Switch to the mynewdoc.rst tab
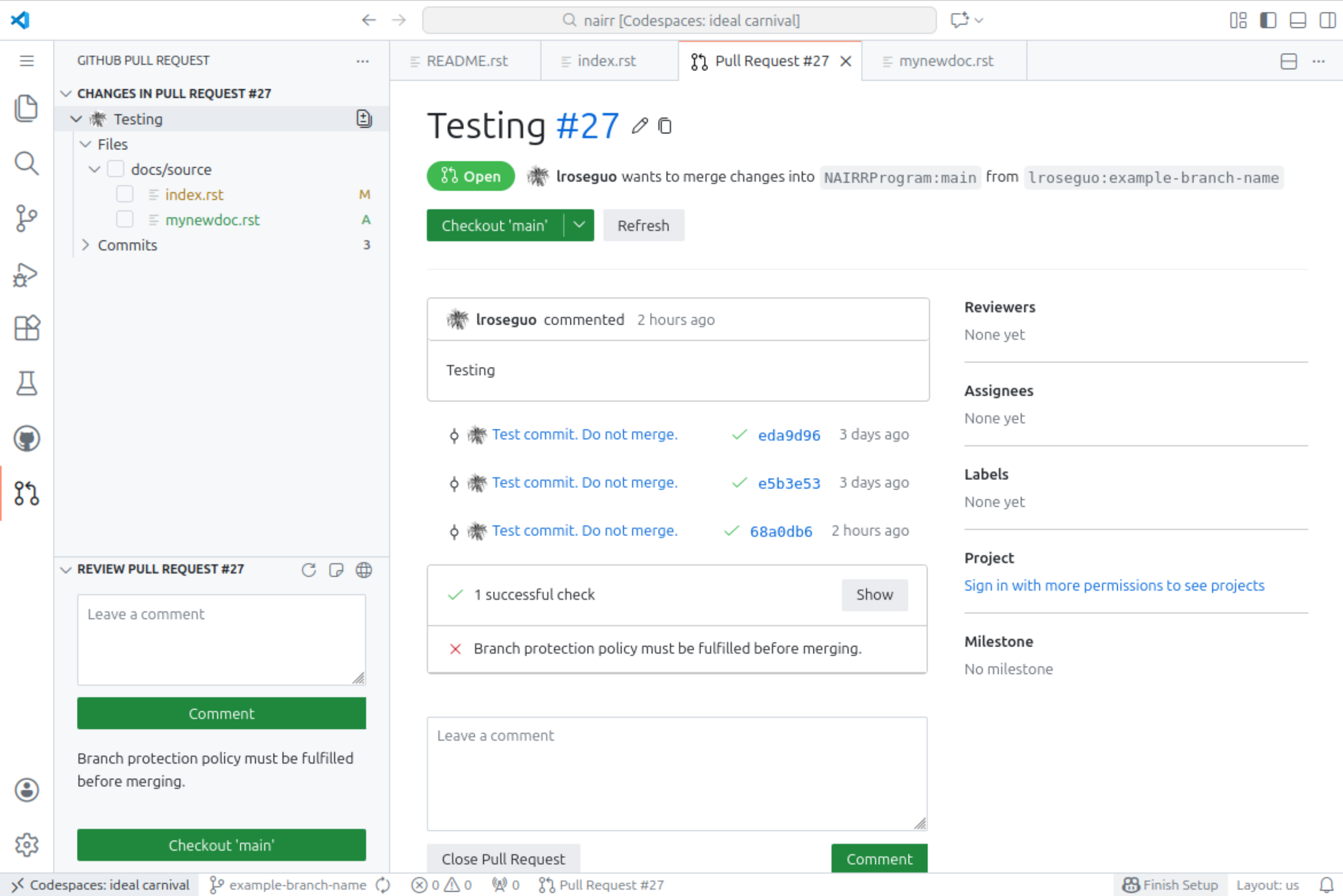Viewport: 1343px width, 896px height. click(x=944, y=61)
